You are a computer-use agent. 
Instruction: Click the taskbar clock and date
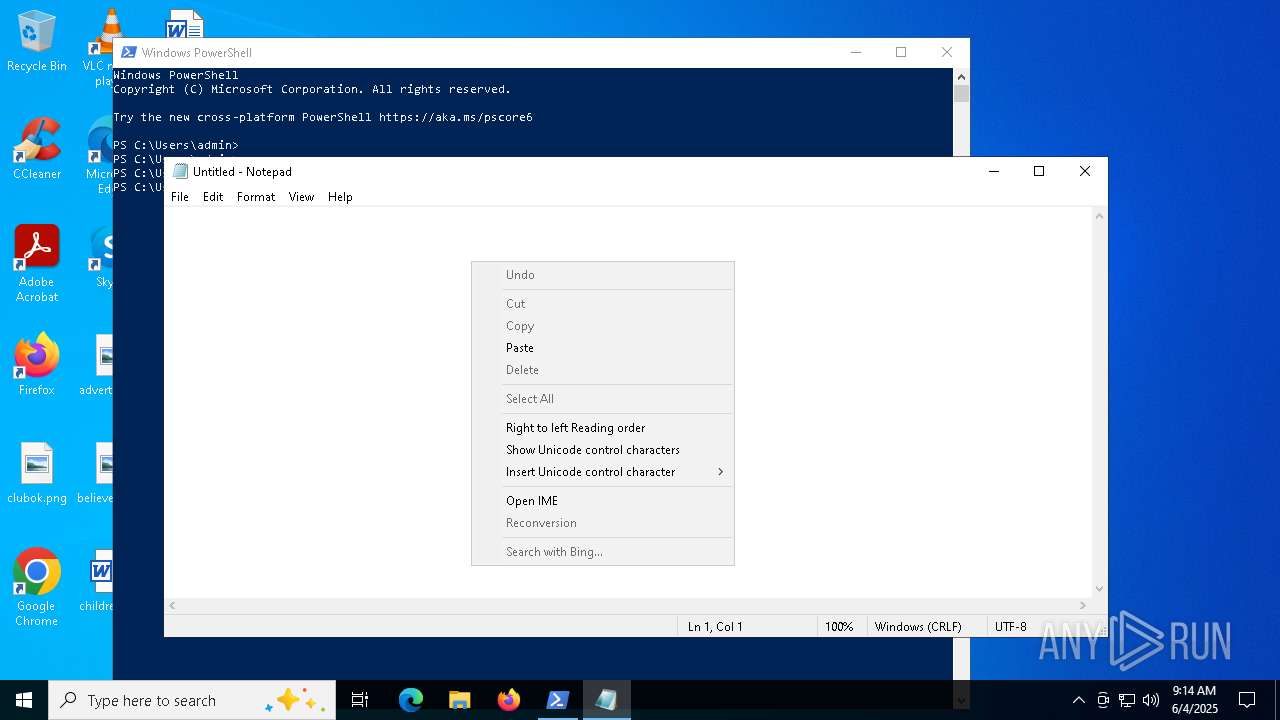[x=1194, y=700]
